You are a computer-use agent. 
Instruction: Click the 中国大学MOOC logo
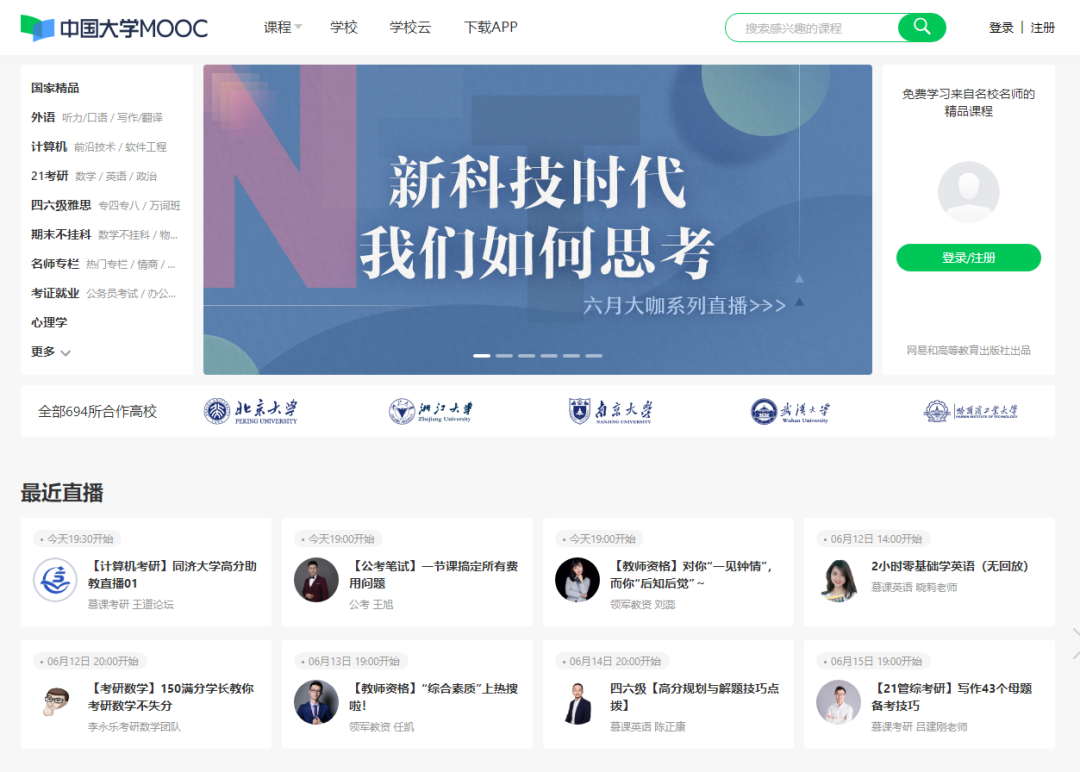[x=114, y=28]
